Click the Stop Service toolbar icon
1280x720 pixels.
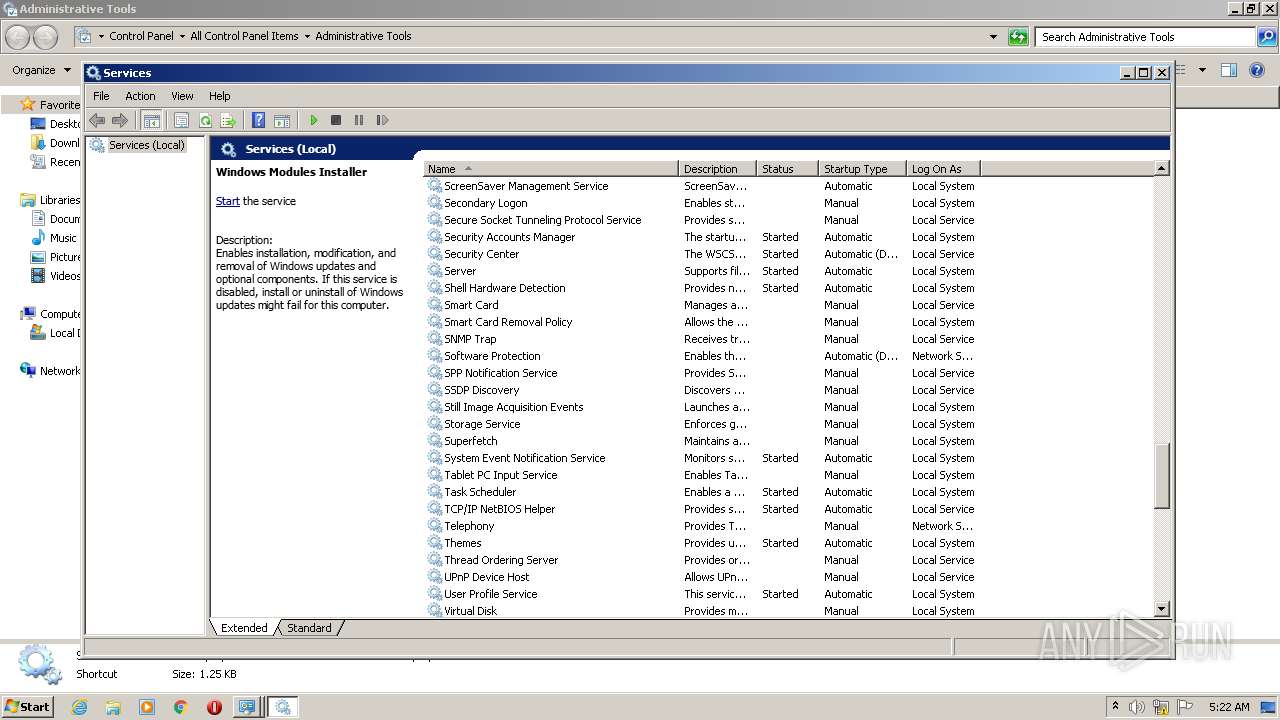[336, 120]
